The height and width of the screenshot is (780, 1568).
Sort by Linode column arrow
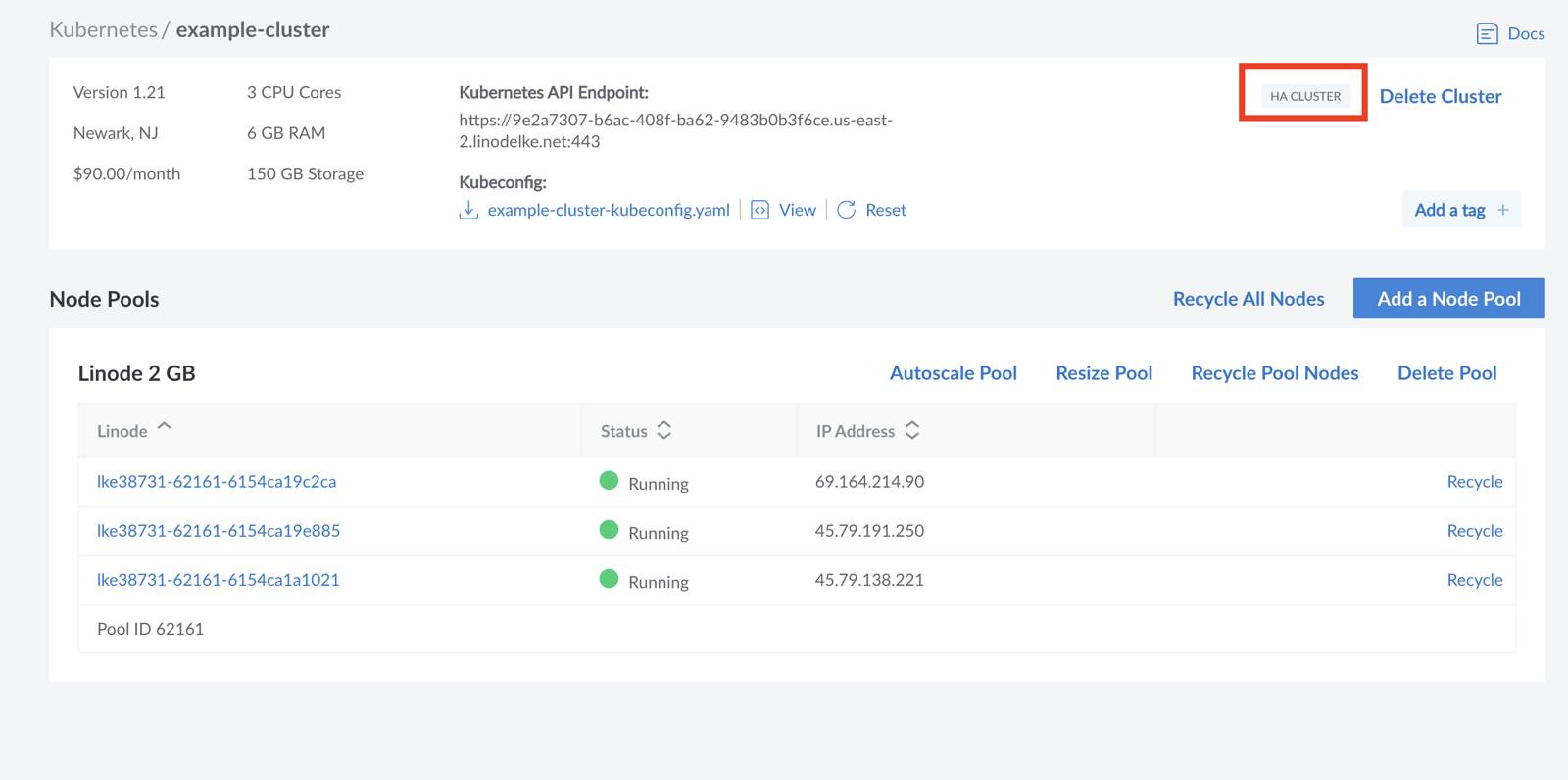pyautogui.click(x=165, y=427)
